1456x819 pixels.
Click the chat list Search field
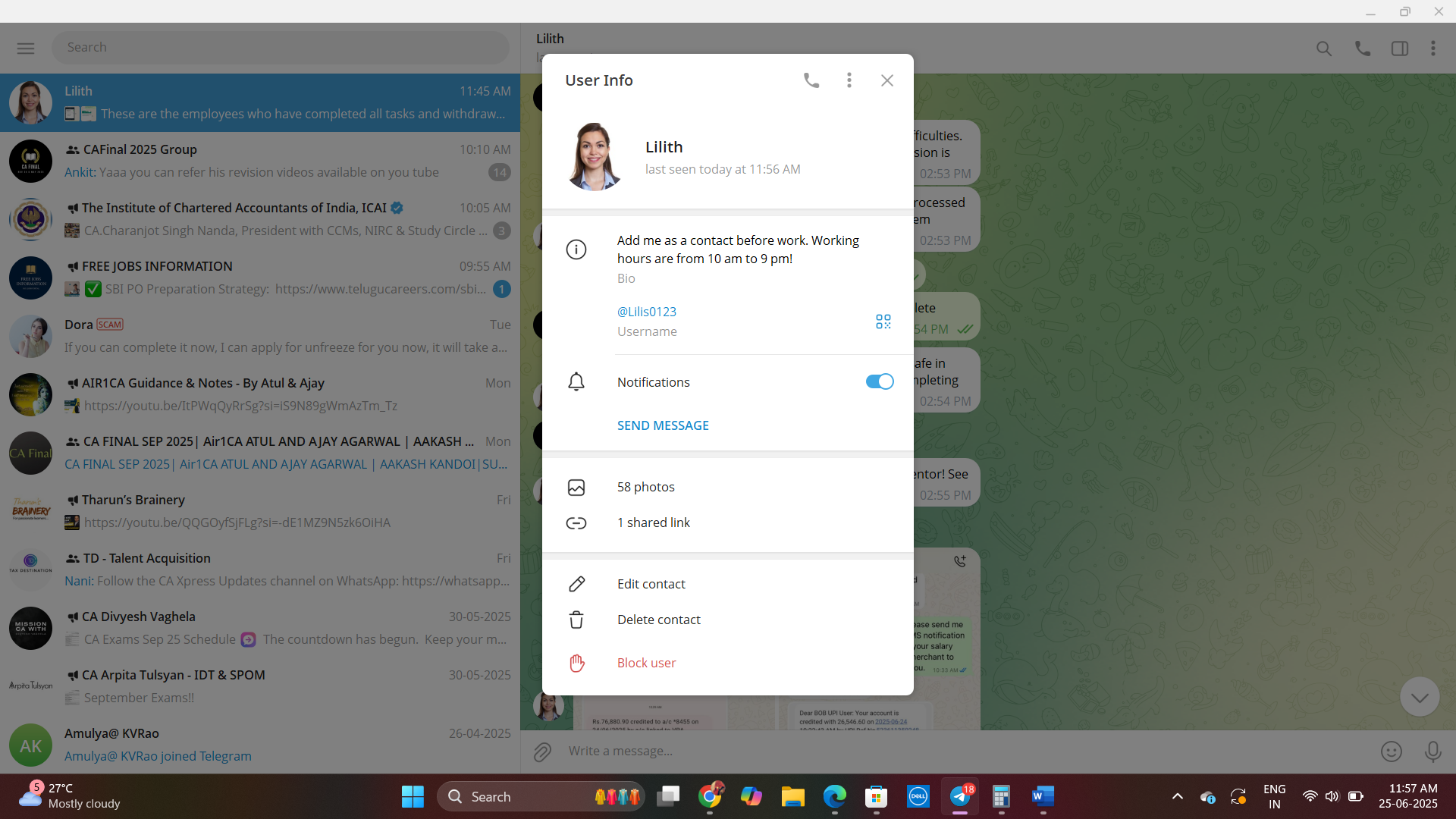(281, 48)
